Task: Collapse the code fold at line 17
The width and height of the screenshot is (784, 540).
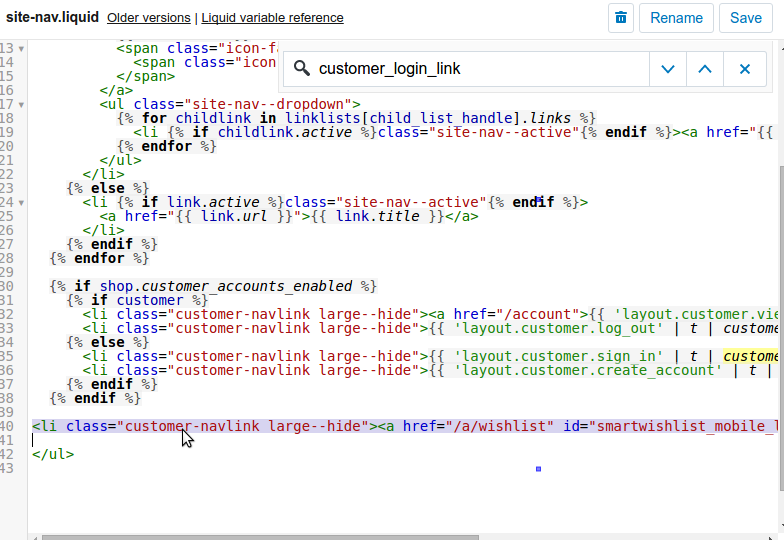Action: [x=21, y=105]
